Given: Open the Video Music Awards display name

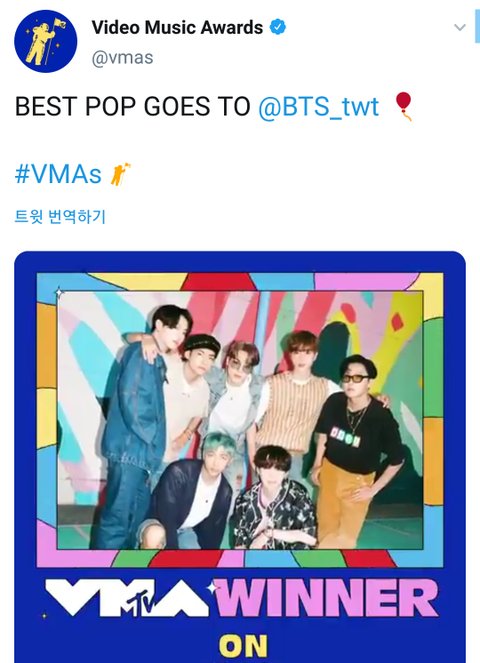Looking at the screenshot, I should [x=177, y=27].
